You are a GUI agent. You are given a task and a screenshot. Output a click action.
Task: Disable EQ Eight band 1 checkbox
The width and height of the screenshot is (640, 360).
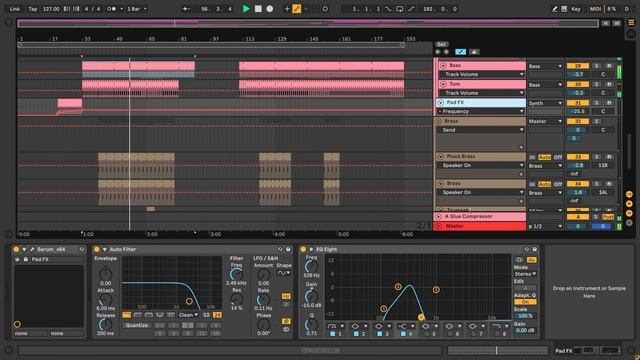tap(333, 334)
